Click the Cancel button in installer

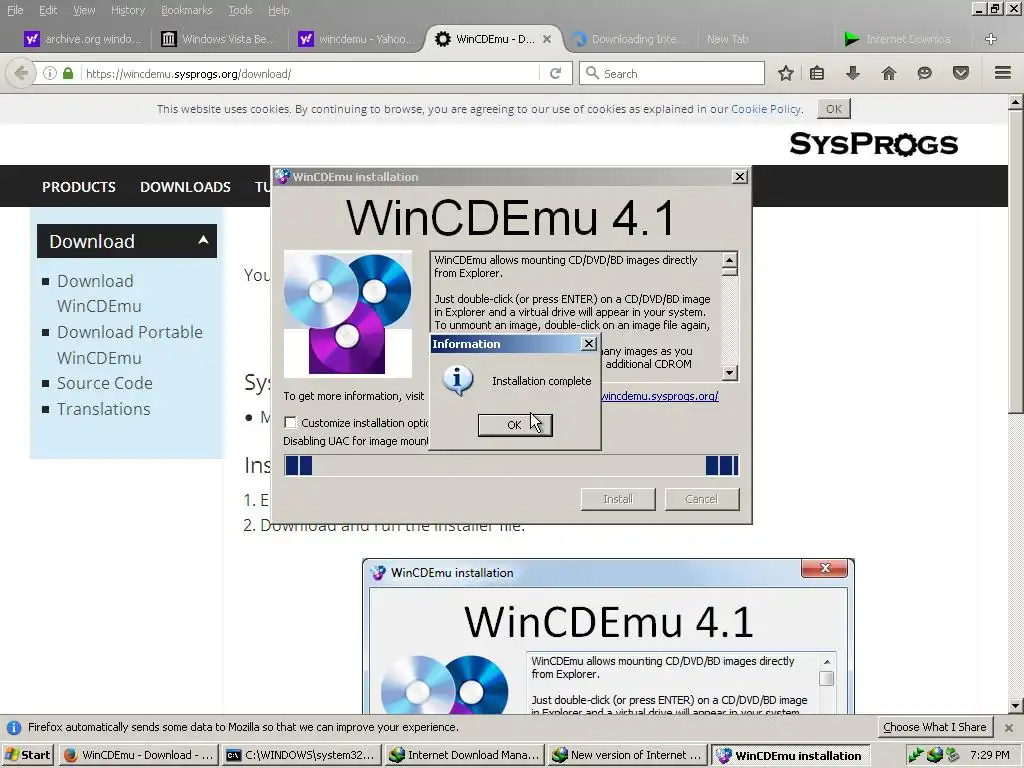point(701,499)
